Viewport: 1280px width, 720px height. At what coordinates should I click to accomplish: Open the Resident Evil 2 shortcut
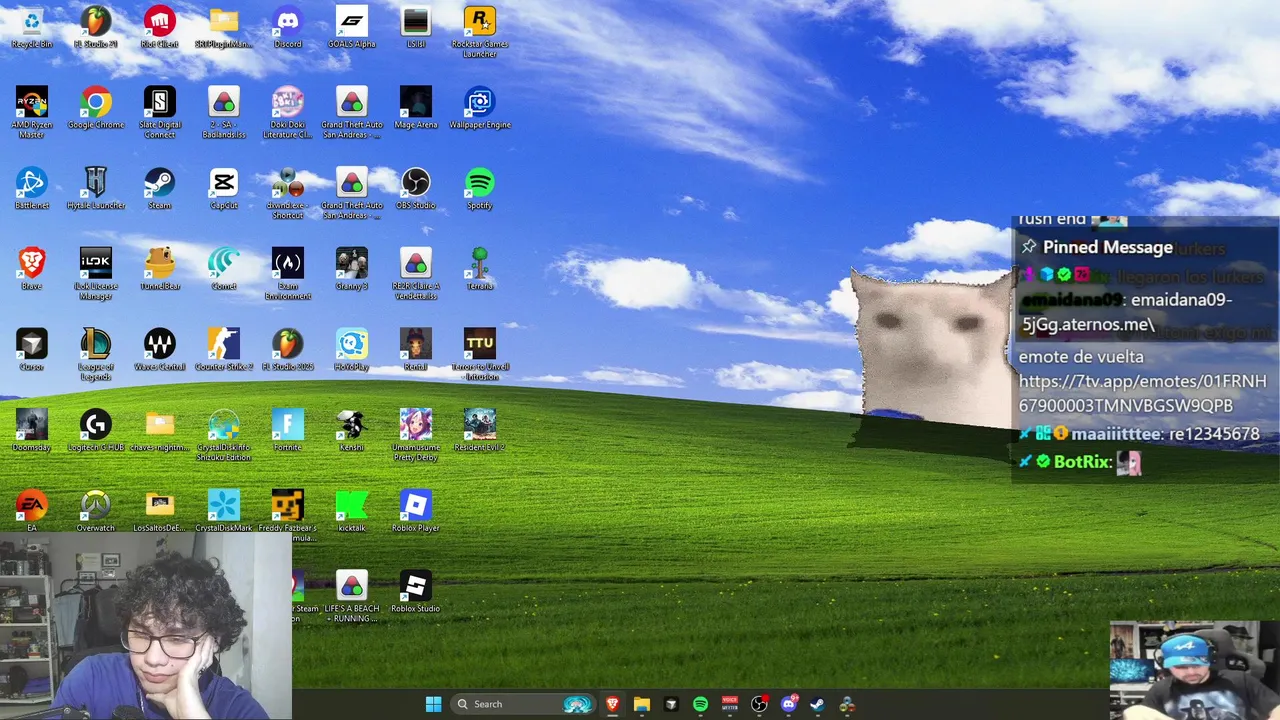click(x=480, y=430)
